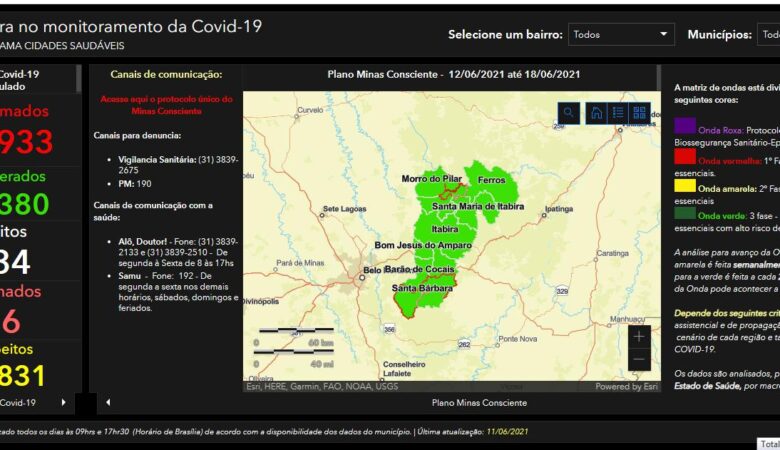Go to previous map tab arrow
The width and height of the screenshot is (780, 450).
pos(109,402)
